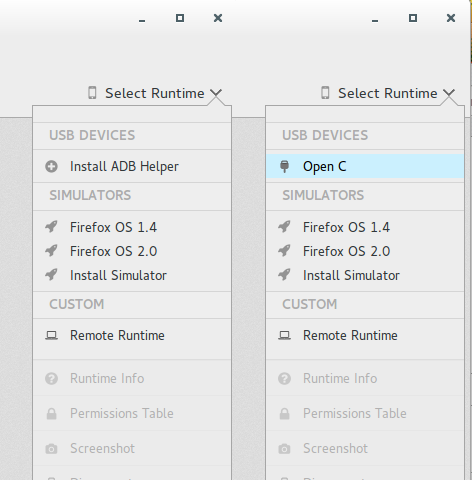Open Select Runtime label in right window
The image size is (473, 480).
pyautogui.click(x=388, y=93)
